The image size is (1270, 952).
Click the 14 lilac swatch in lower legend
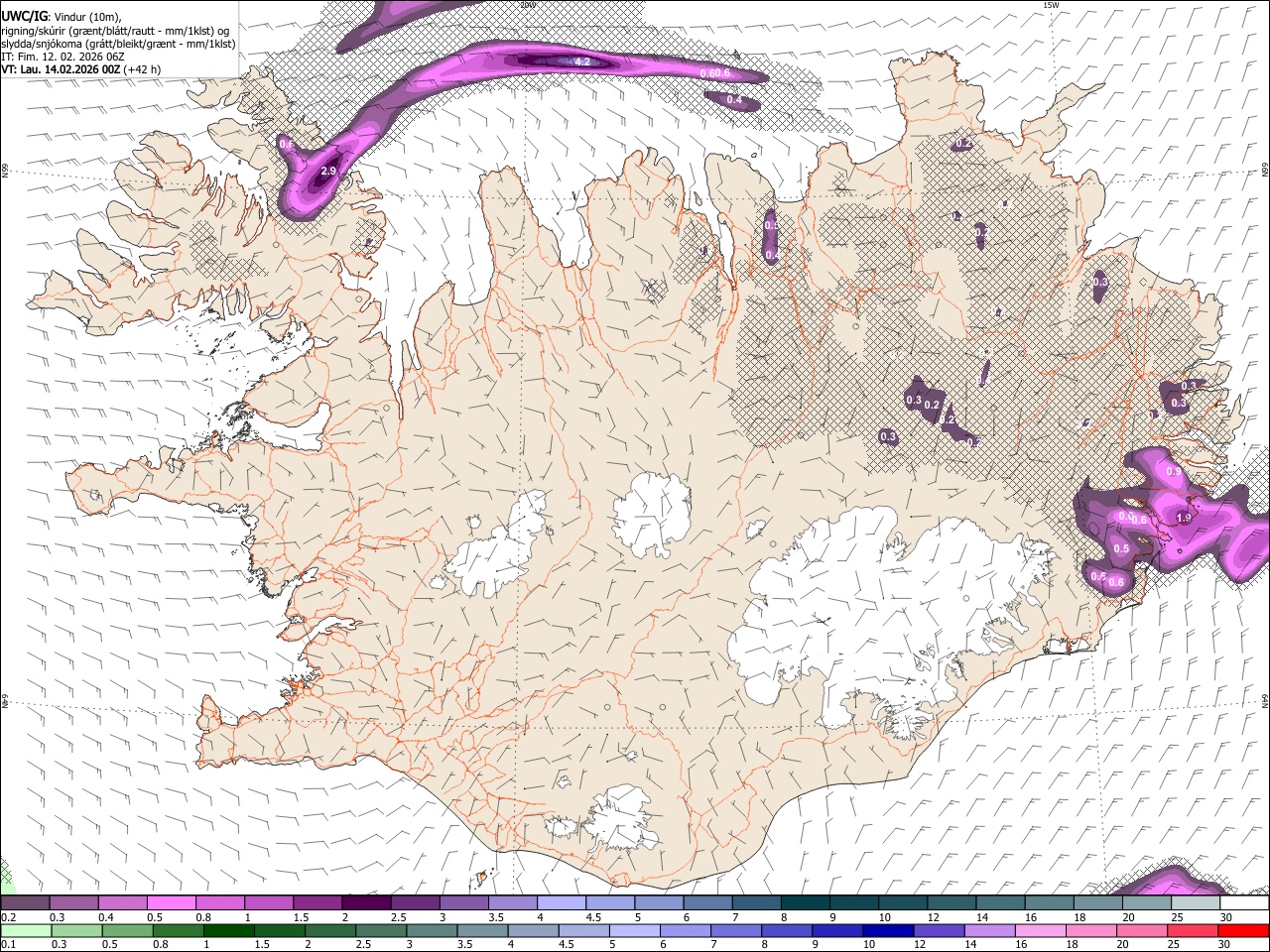990,931
